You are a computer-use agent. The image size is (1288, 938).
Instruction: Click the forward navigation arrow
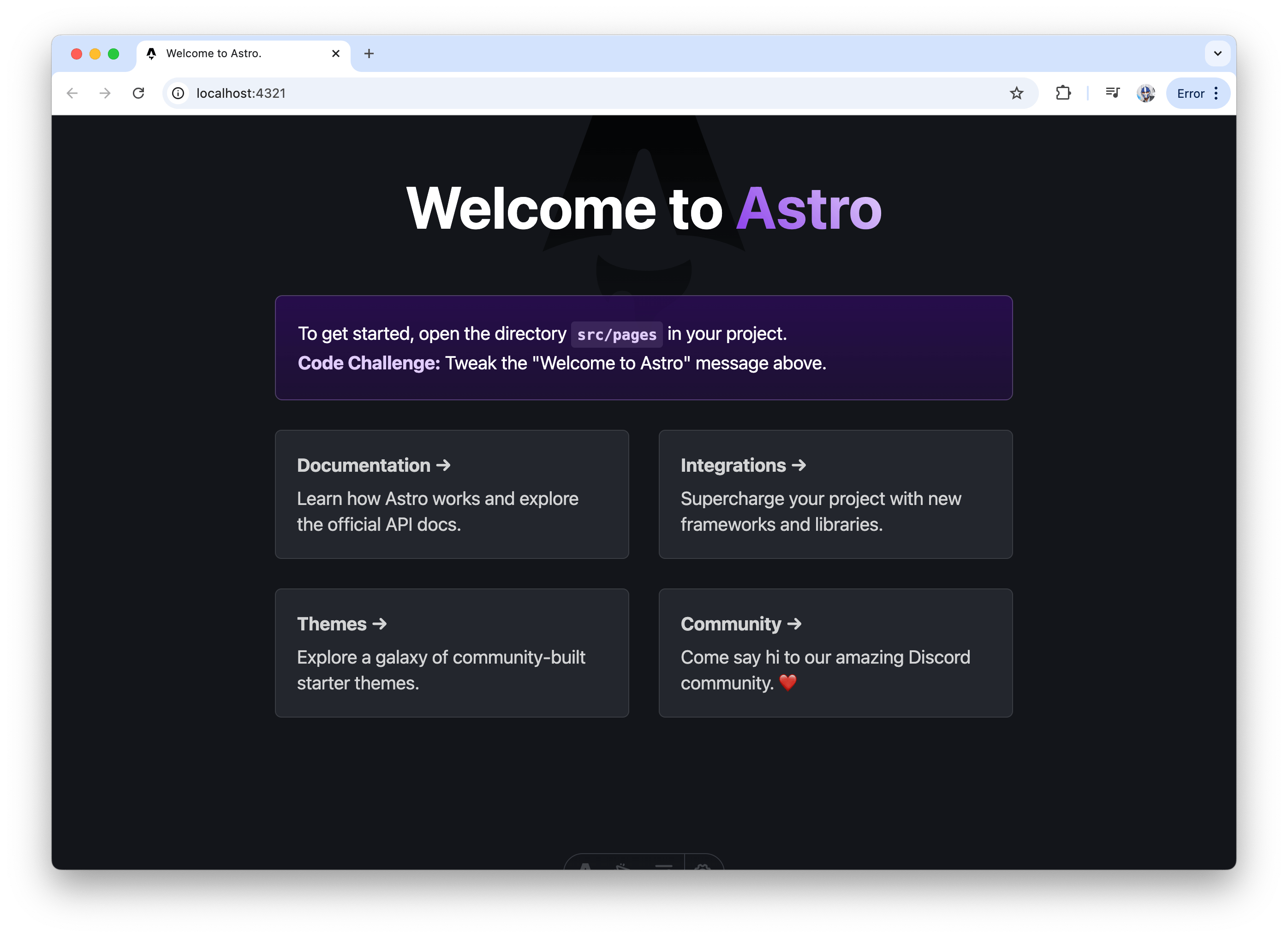point(105,93)
